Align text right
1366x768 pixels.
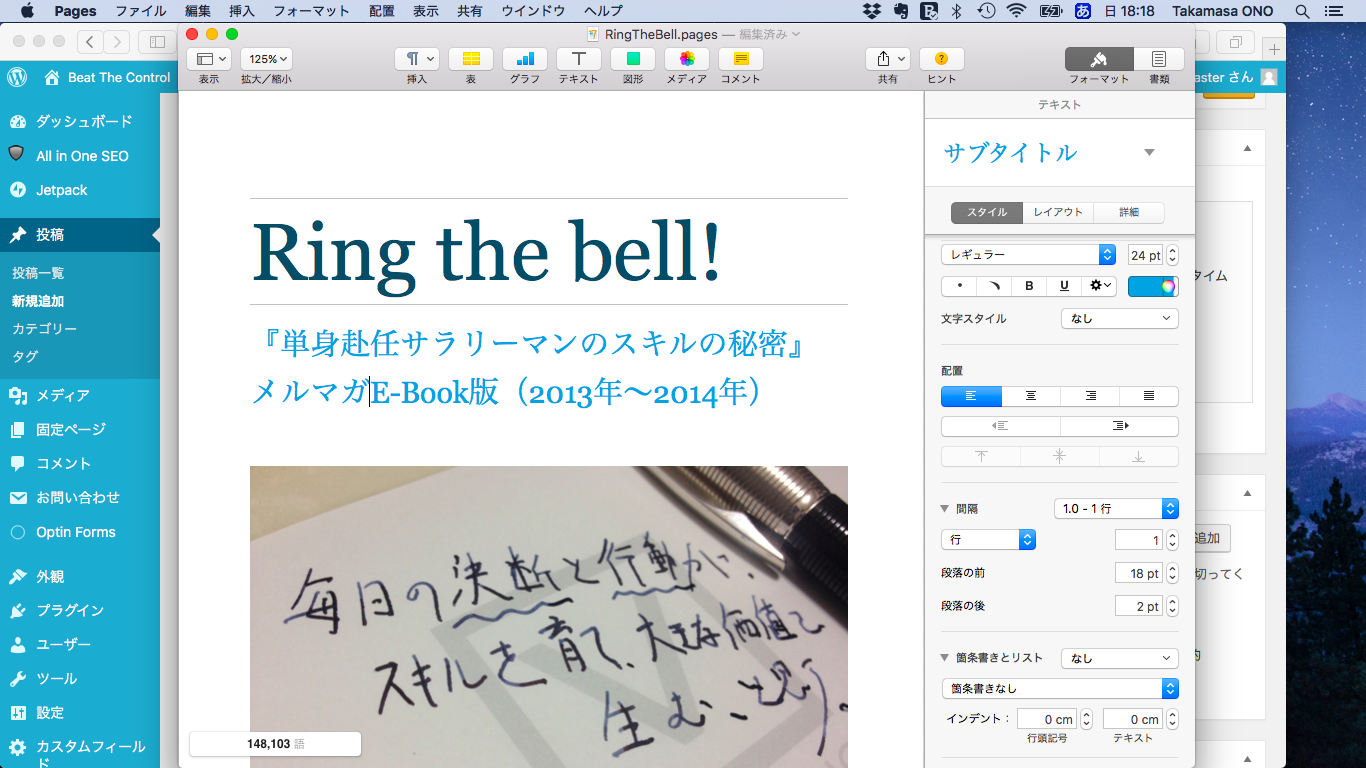(1090, 396)
